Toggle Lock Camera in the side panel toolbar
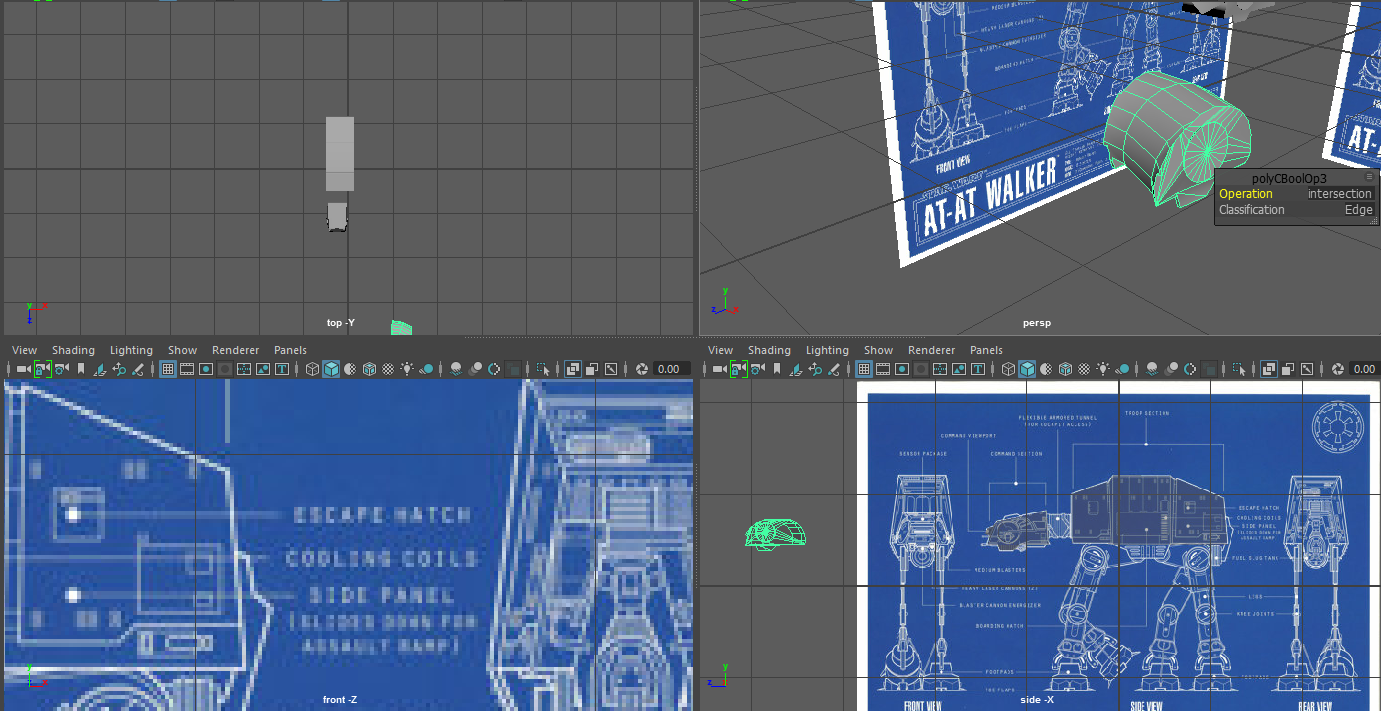Viewport: 1381px width, 711px height. click(x=739, y=369)
